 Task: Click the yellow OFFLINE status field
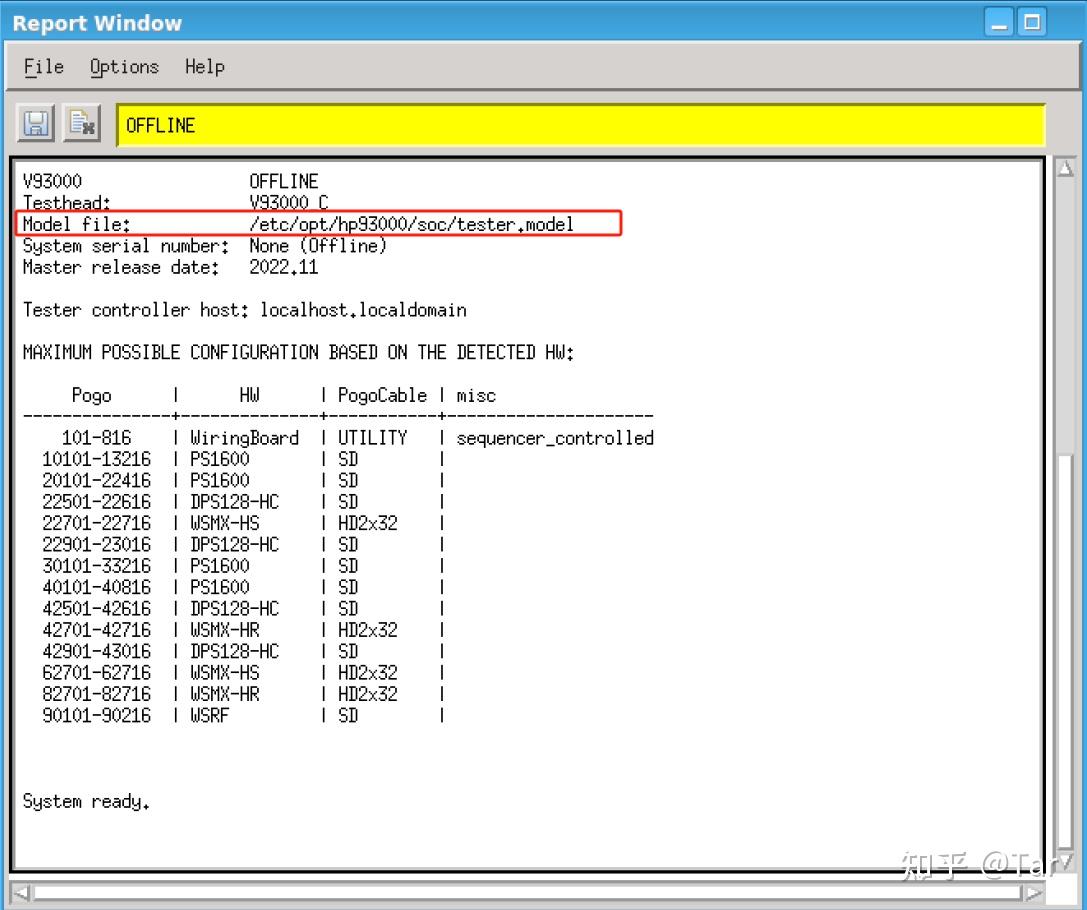tap(580, 124)
